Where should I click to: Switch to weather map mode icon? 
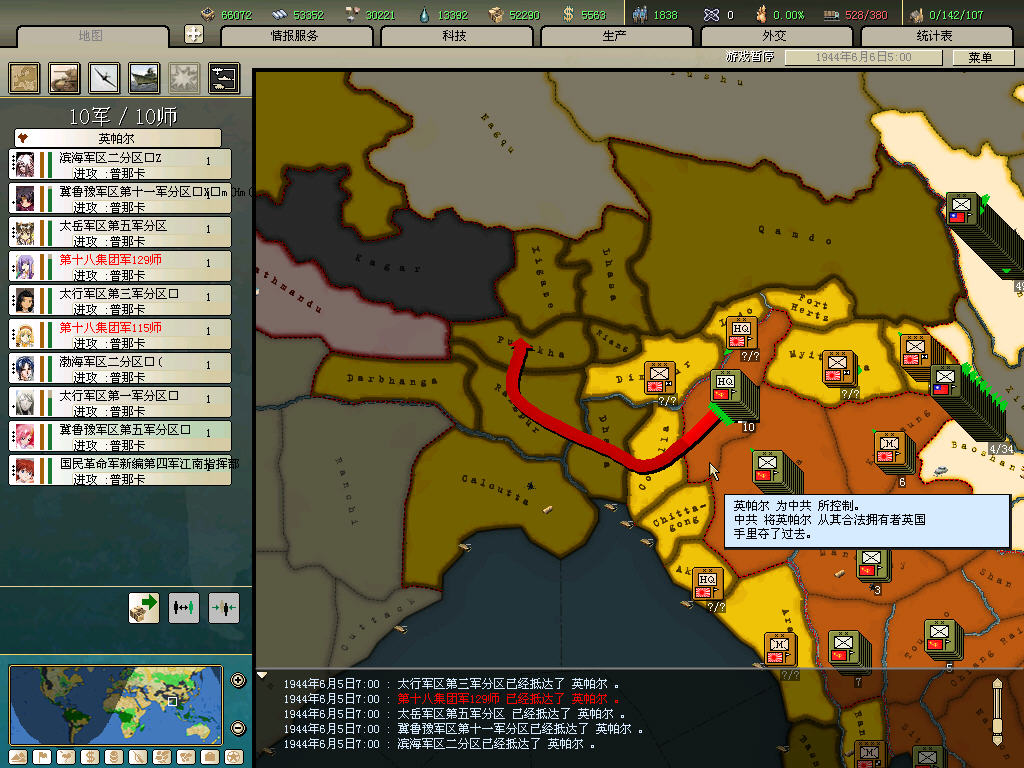click(x=66, y=758)
